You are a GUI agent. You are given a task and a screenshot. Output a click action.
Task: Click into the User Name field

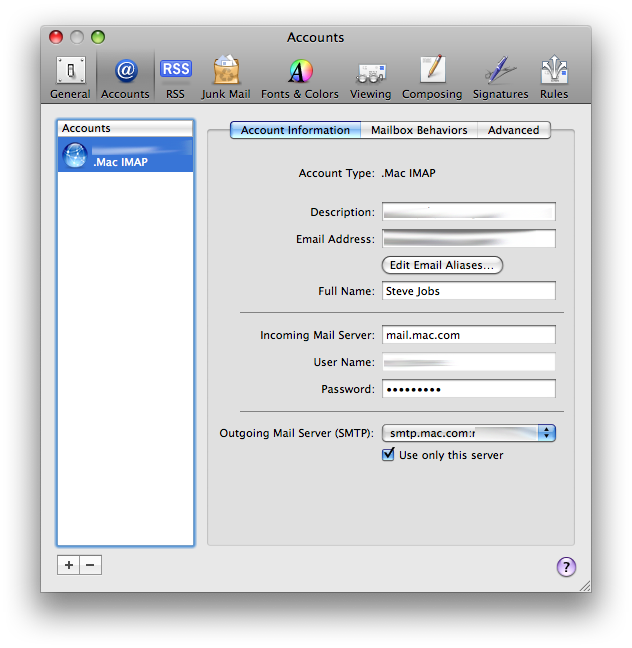pos(469,362)
